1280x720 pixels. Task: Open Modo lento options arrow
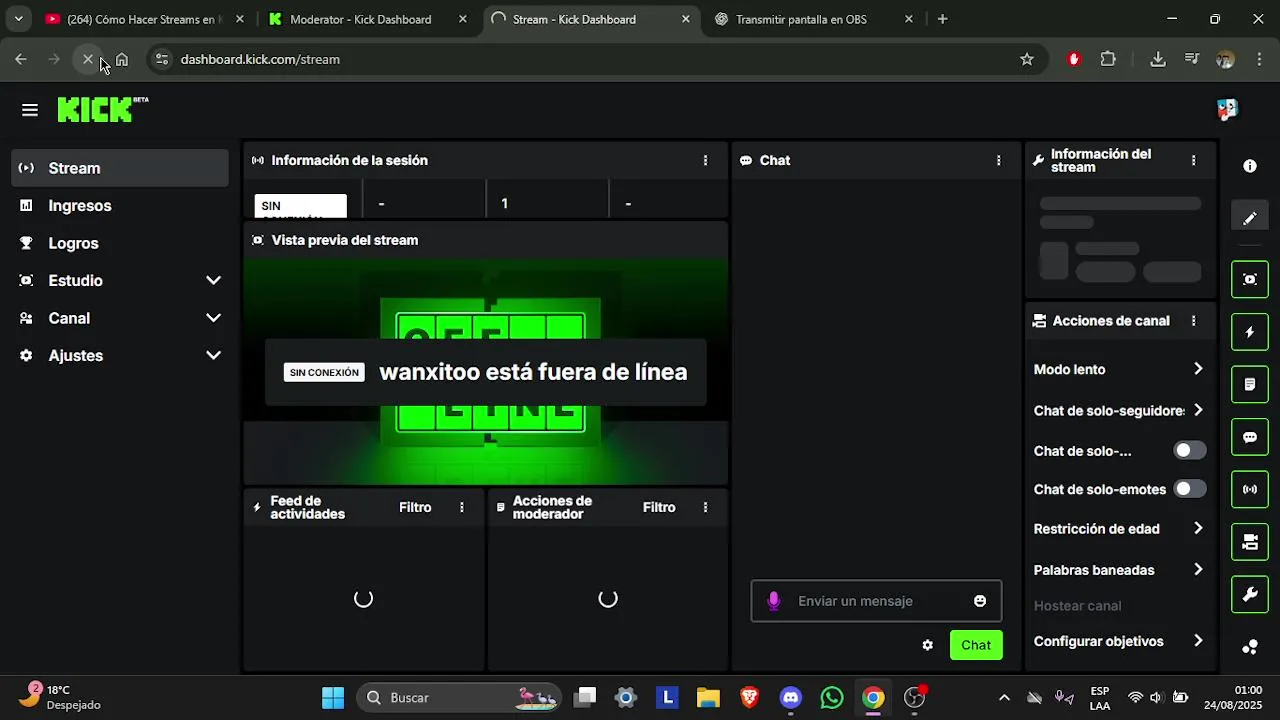coord(1198,369)
